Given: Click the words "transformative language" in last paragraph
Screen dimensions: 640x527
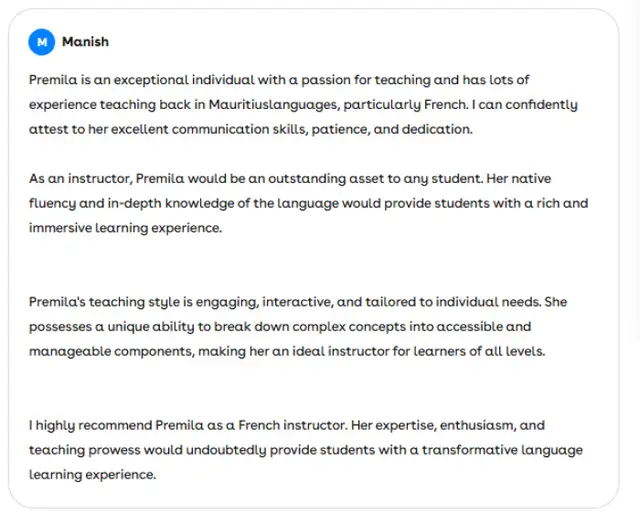Looking at the screenshot, I should (x=502, y=450).
